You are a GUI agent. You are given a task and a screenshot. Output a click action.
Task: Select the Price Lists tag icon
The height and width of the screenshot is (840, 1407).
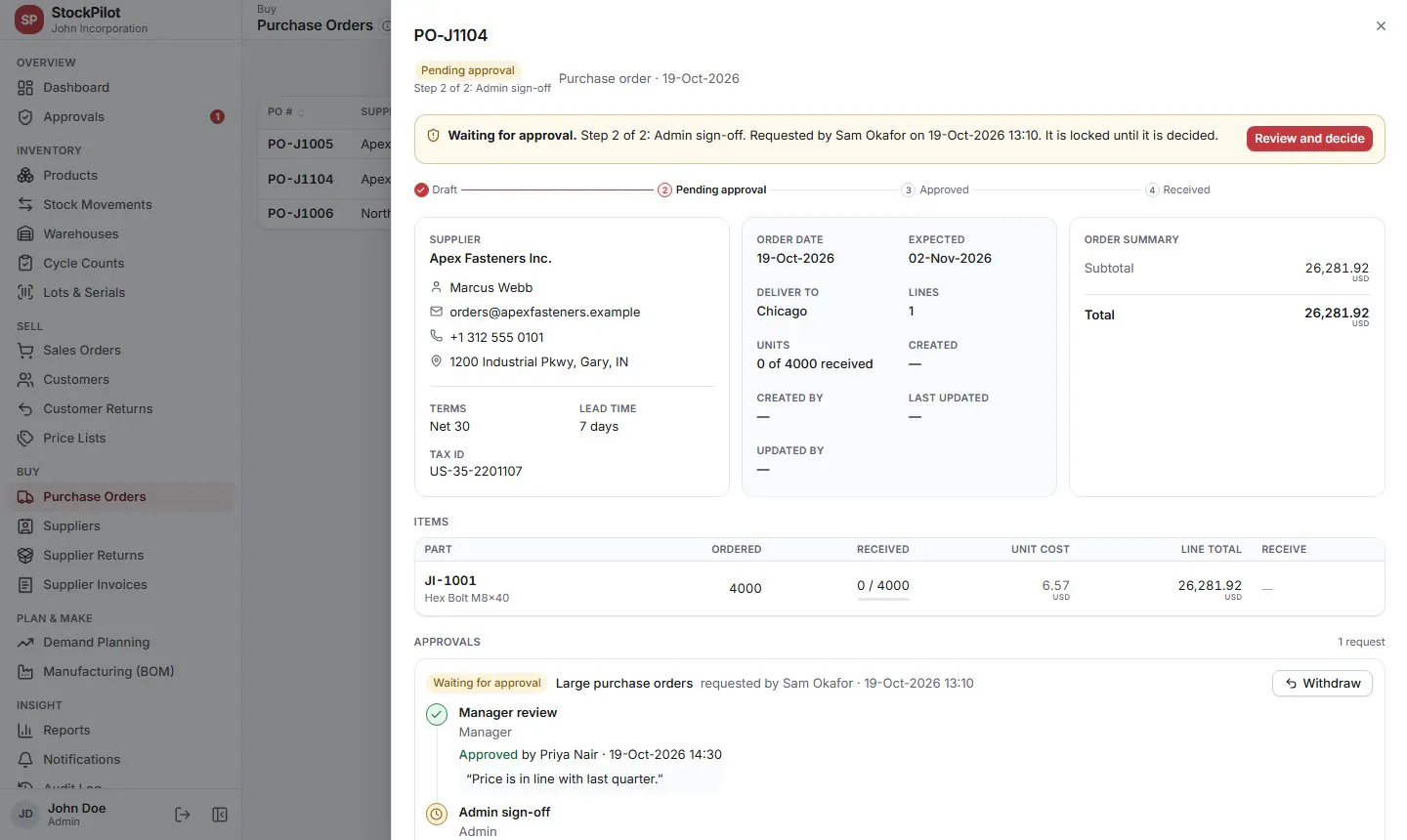pyautogui.click(x=25, y=439)
